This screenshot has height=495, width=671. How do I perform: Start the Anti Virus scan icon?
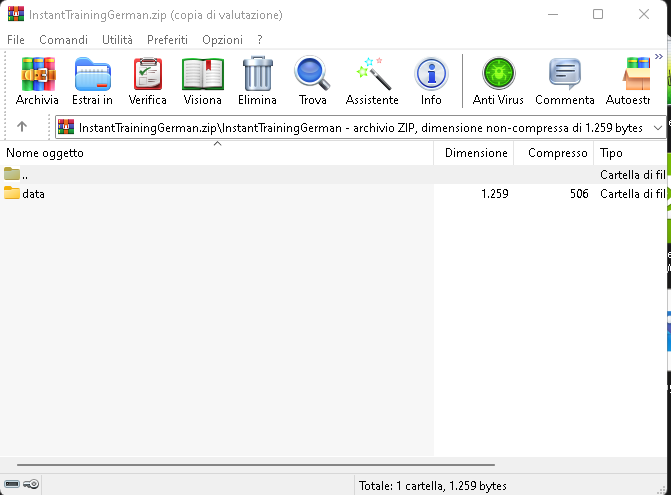[x=498, y=81]
